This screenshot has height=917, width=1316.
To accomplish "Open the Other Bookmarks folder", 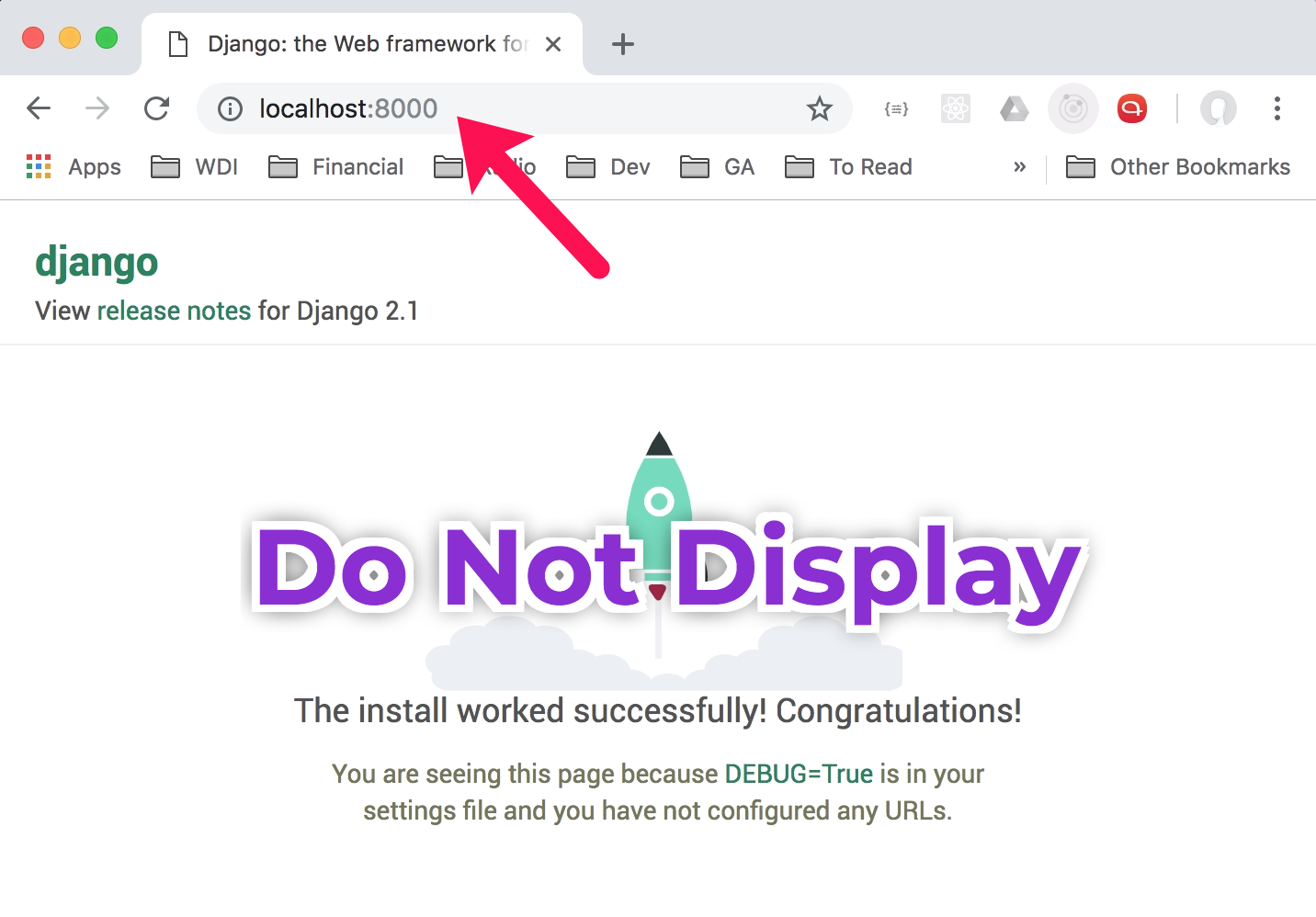I will [1178, 167].
